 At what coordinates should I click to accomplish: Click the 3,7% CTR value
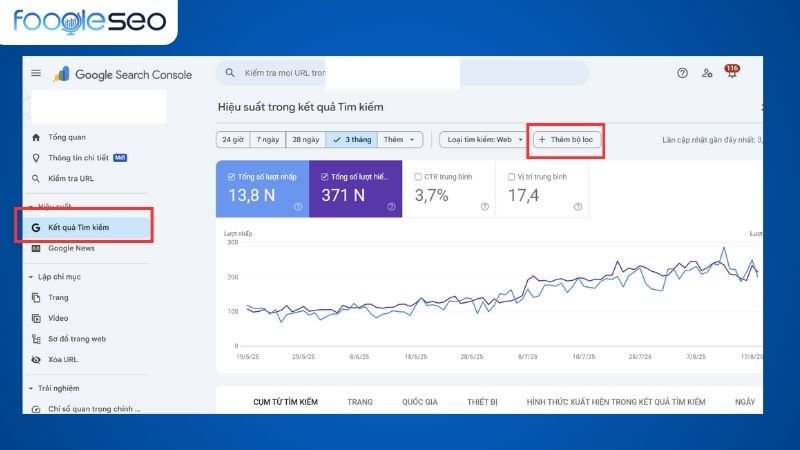coord(431,195)
